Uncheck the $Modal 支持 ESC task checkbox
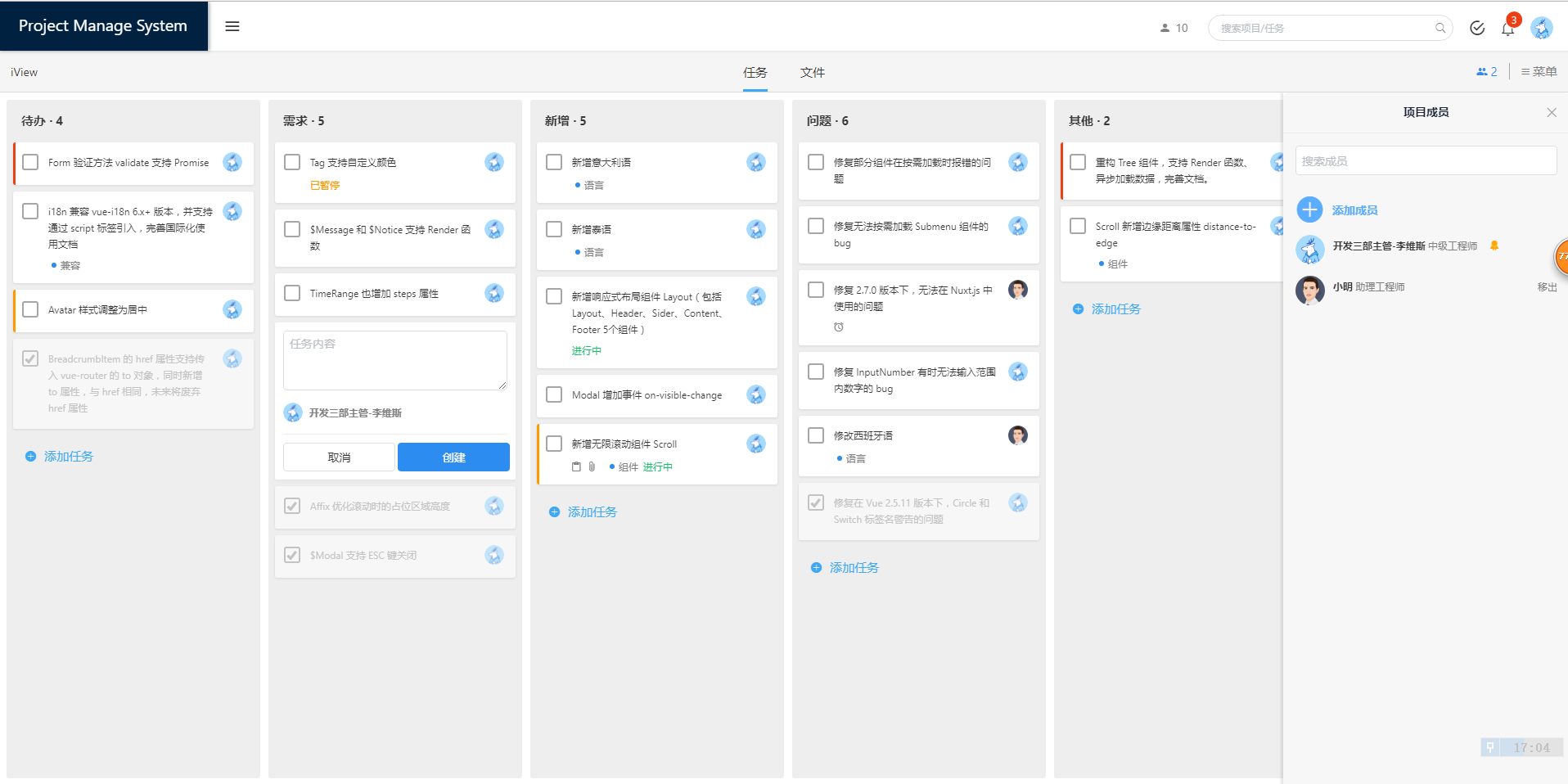 [x=292, y=555]
